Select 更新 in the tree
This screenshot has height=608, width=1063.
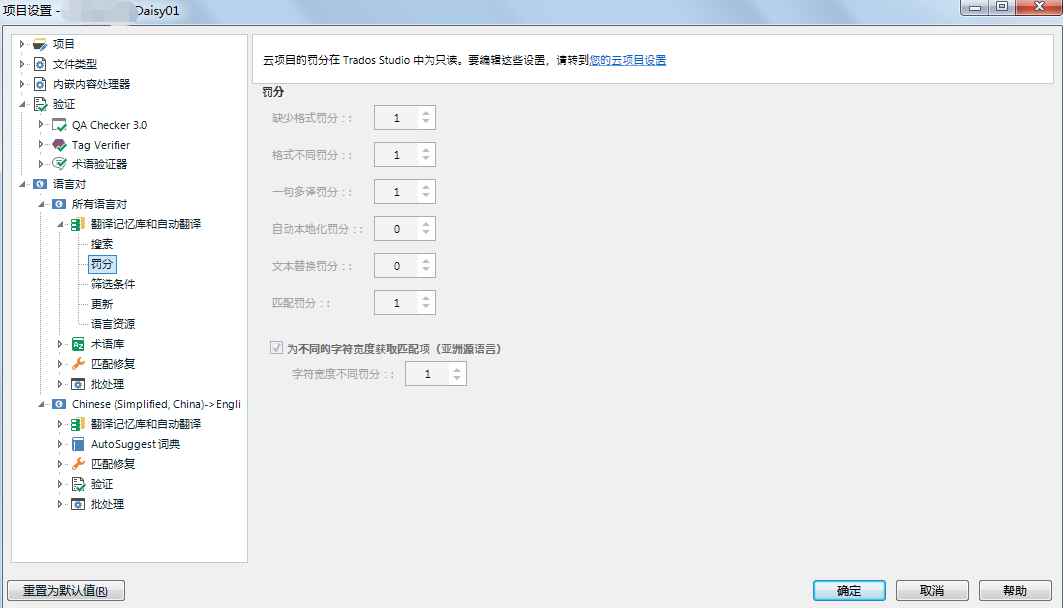[x=102, y=304]
